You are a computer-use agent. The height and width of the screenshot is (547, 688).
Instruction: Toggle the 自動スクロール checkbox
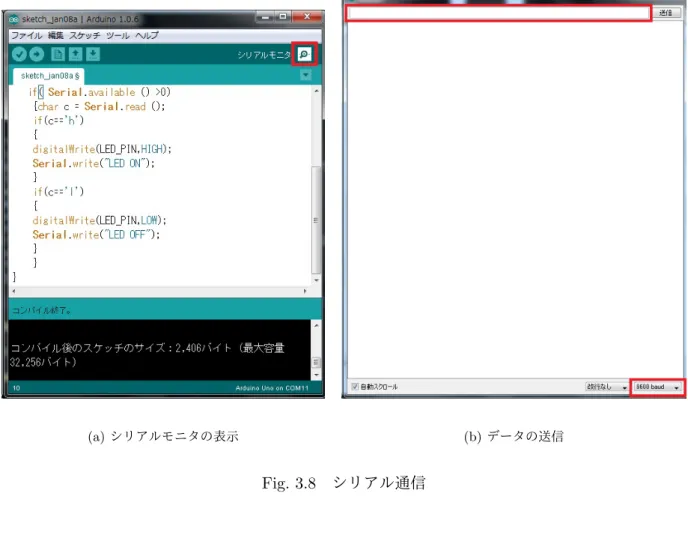[x=355, y=386]
